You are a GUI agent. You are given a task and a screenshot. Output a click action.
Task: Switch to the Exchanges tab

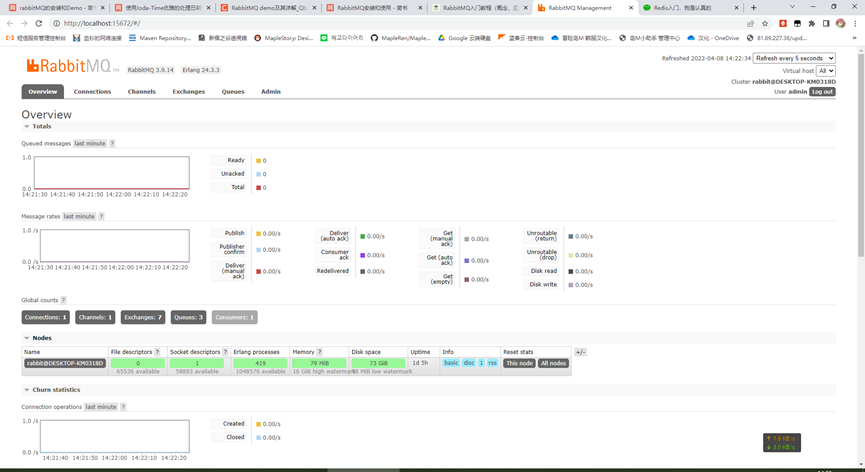189,92
